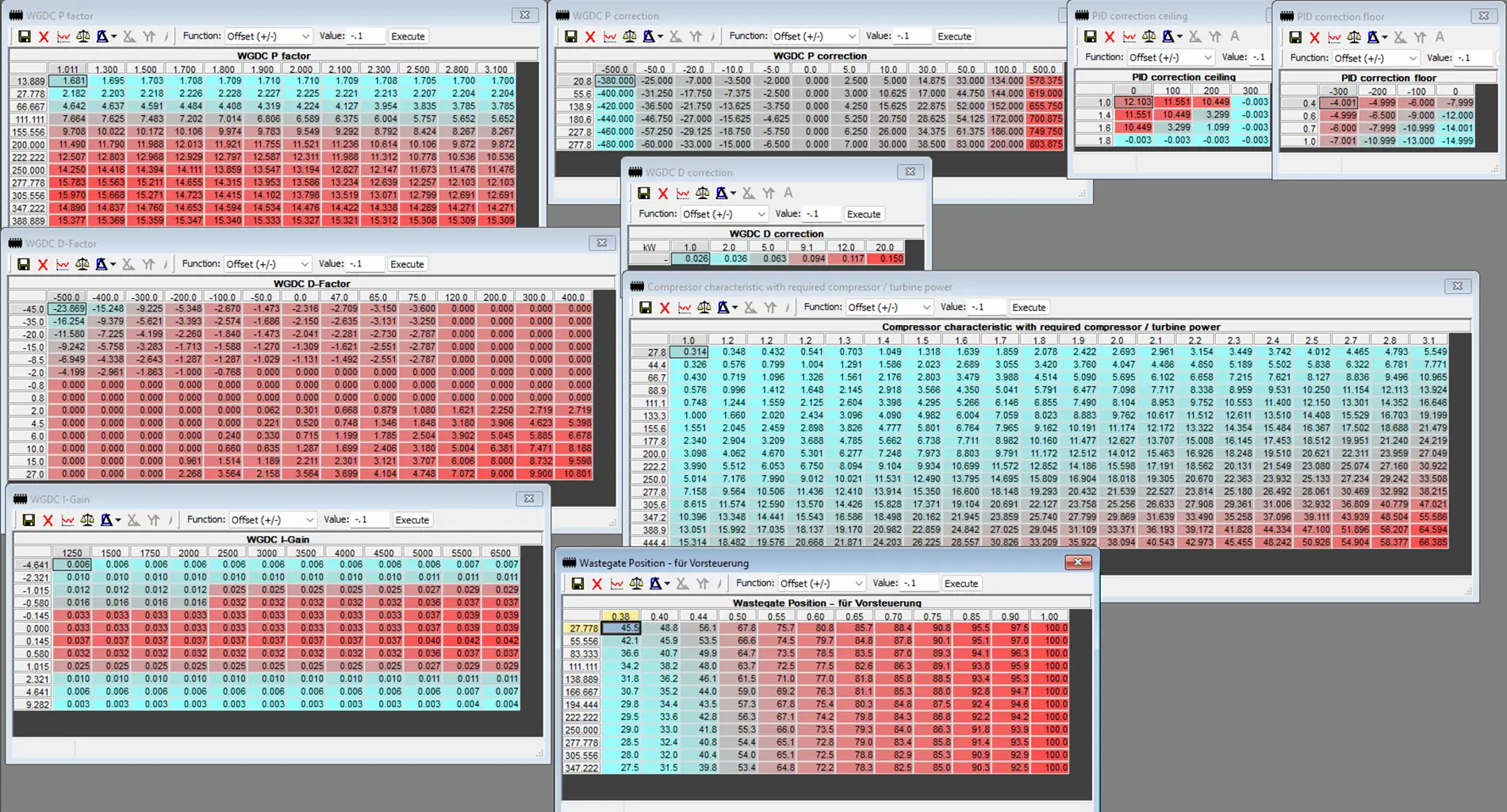Click the graph icon in WGDC P correction window

[610, 36]
